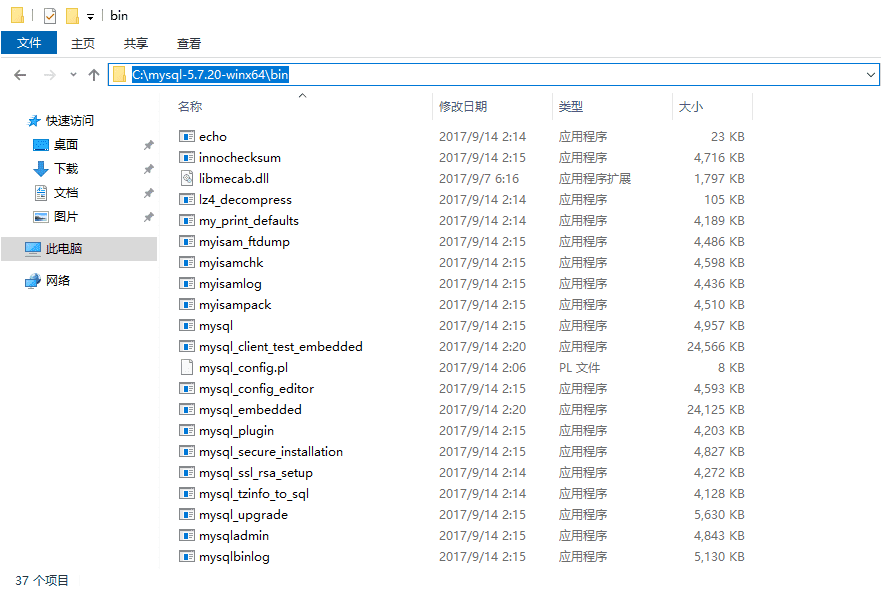This screenshot has width=881, height=592.
Task: Click the Forward navigation arrow
Action: point(50,75)
